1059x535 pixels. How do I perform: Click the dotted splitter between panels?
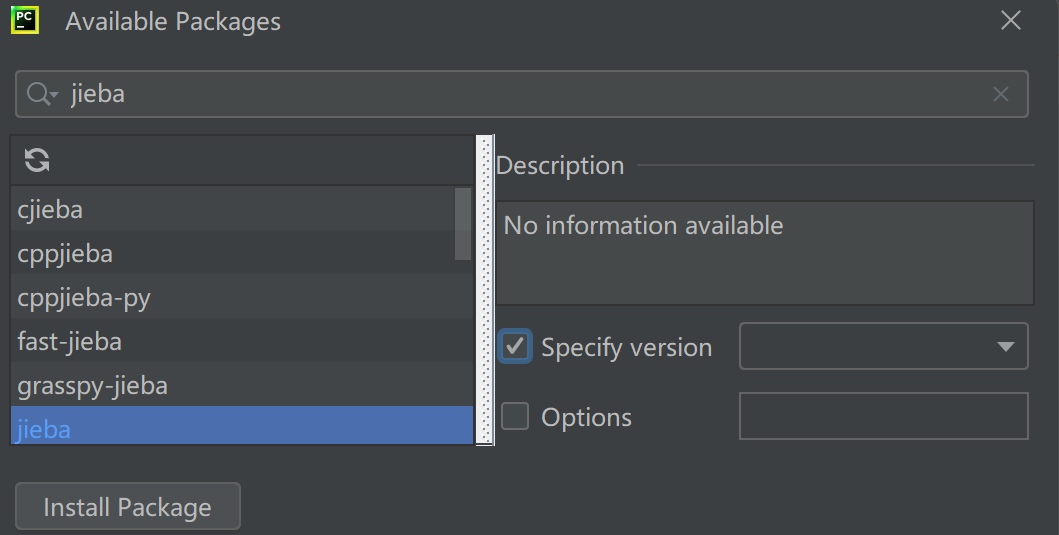(x=485, y=290)
